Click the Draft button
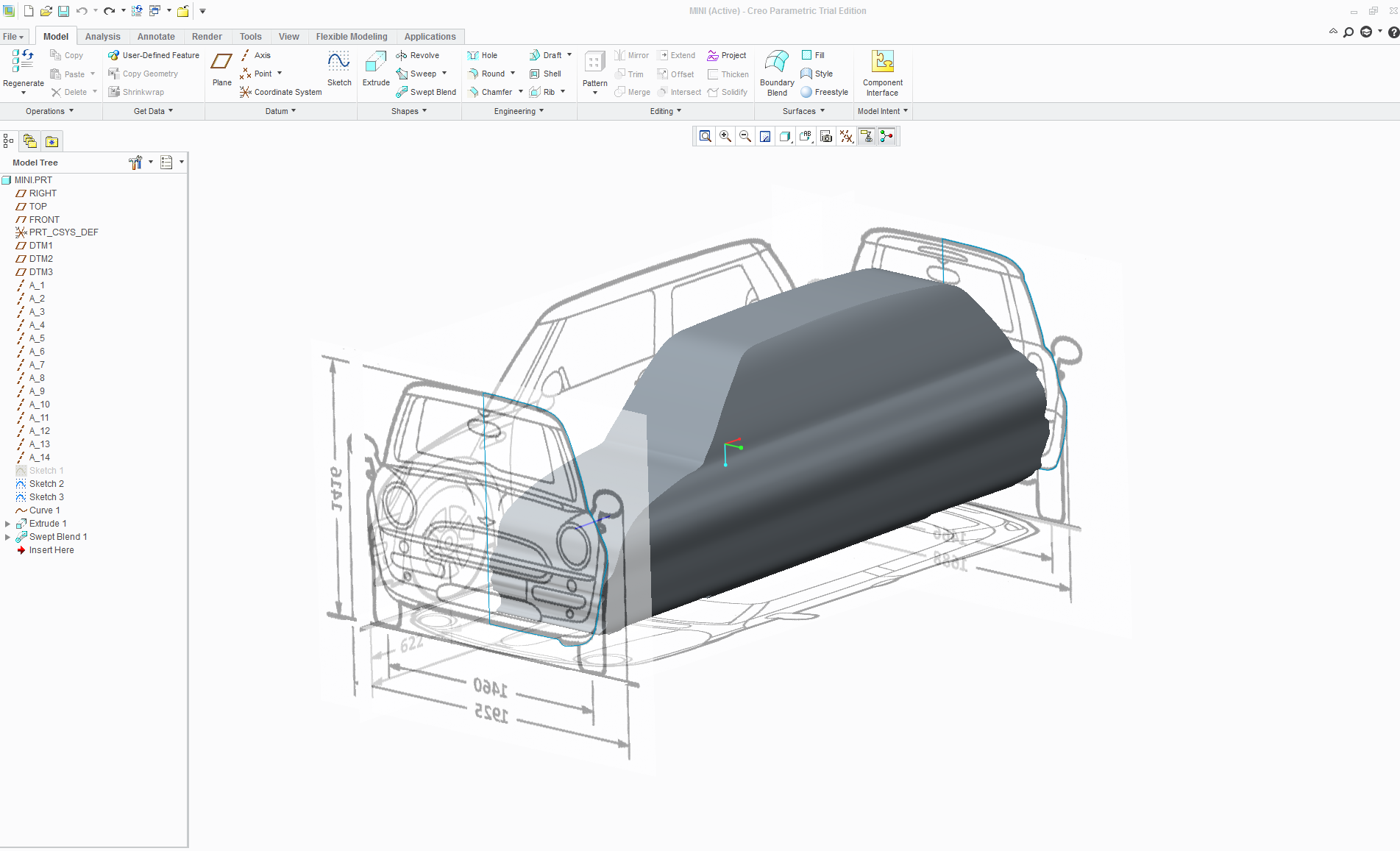The image size is (1400, 851). [545, 55]
